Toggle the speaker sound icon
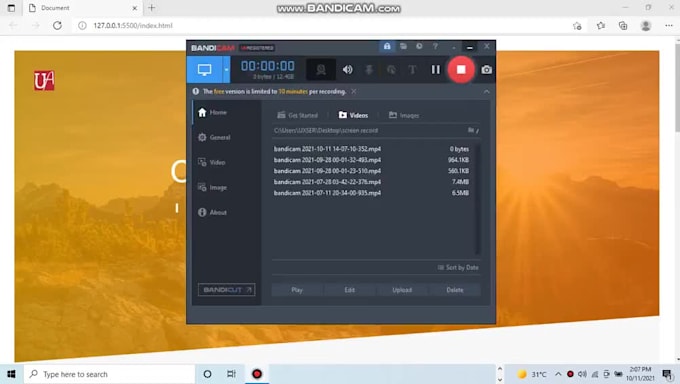 [347, 69]
